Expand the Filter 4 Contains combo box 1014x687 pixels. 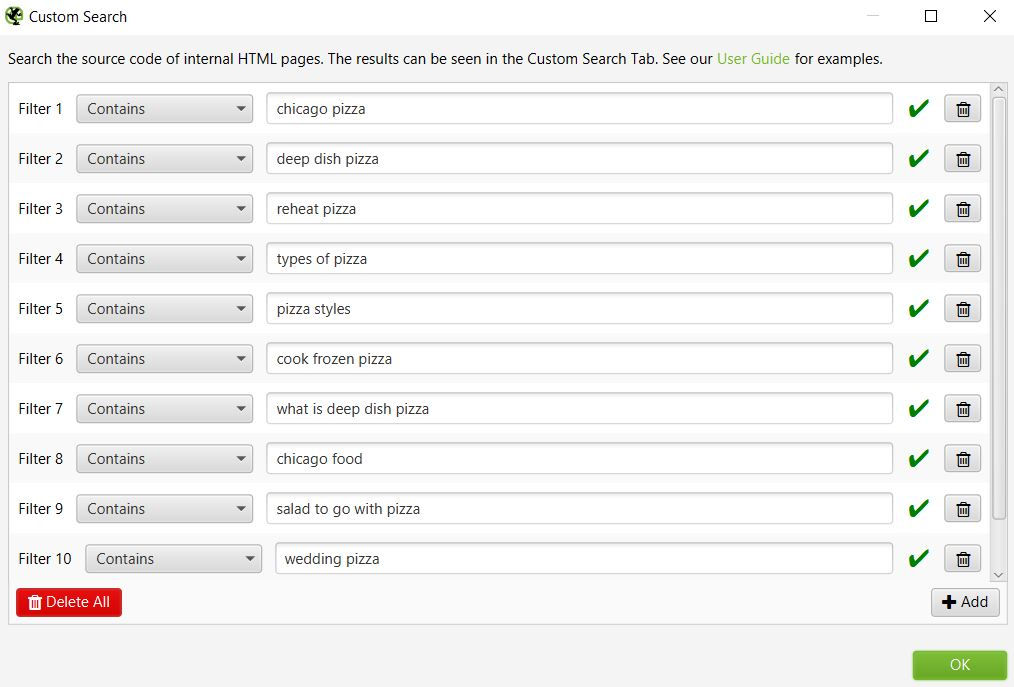164,259
